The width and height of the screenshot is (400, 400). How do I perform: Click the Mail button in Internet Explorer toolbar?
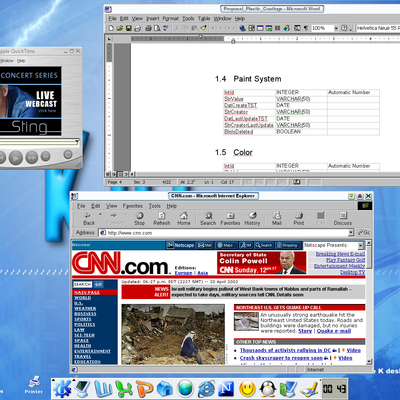click(277, 219)
